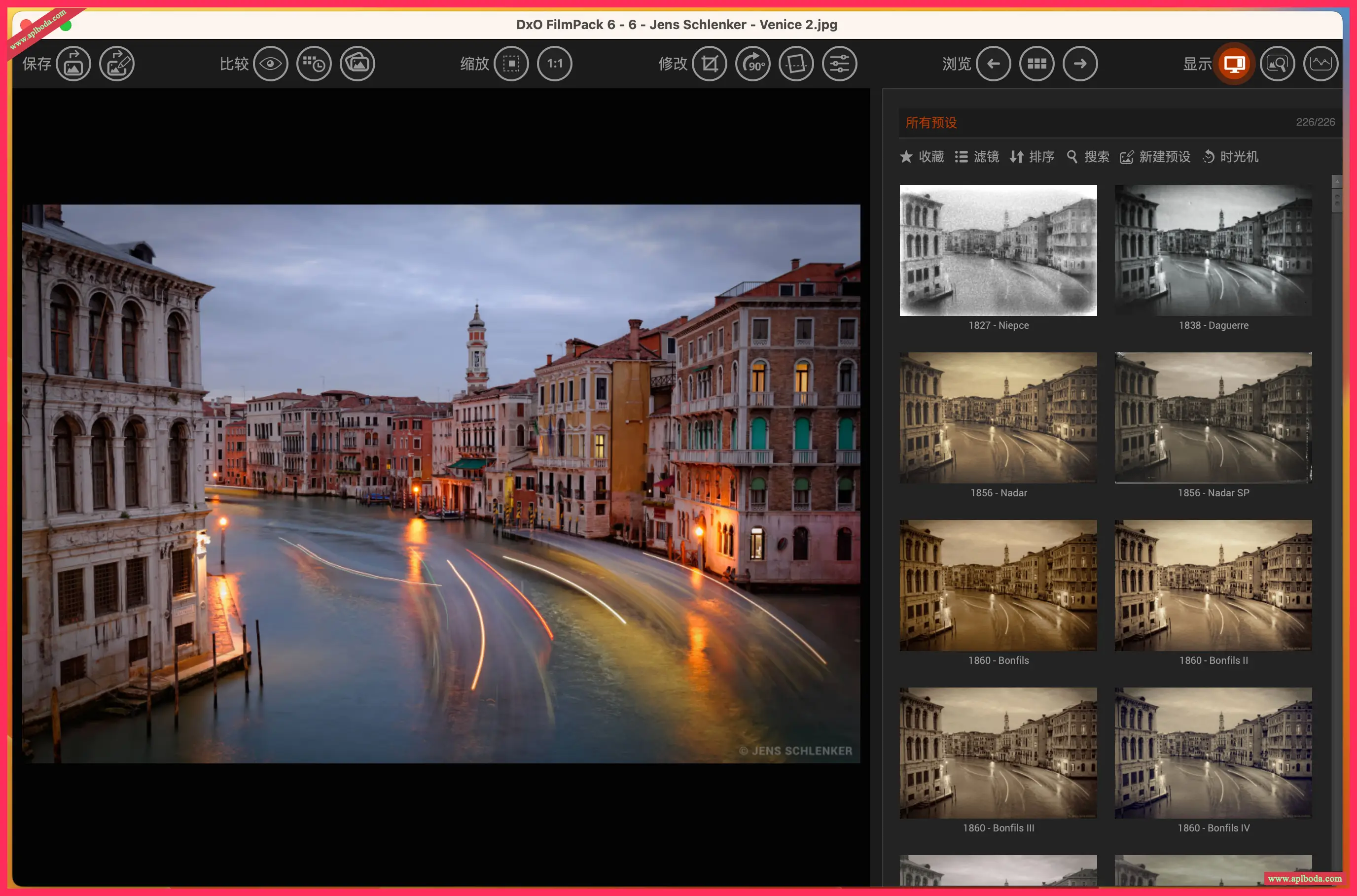Toggle the presets display panel button

coord(1234,64)
